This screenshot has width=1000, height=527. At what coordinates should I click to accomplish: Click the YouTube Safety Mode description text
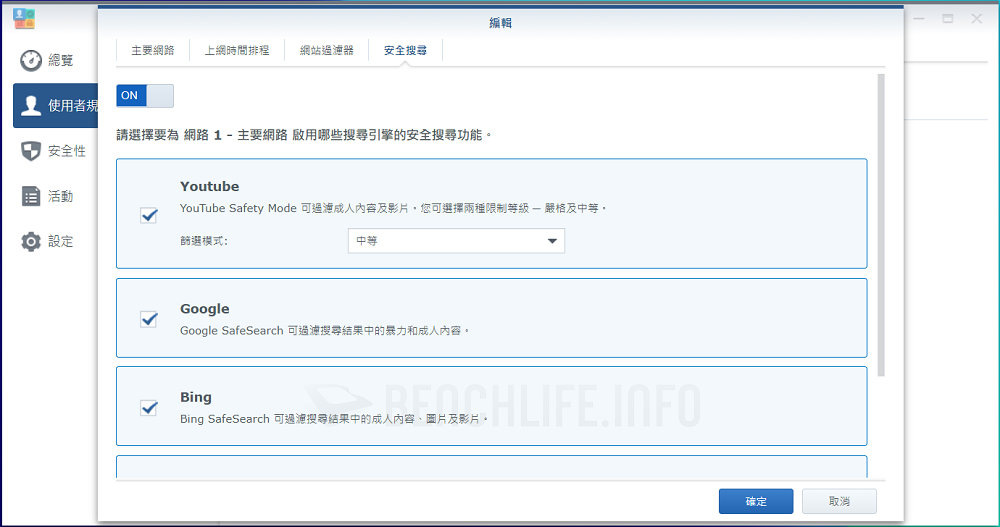tap(393, 208)
